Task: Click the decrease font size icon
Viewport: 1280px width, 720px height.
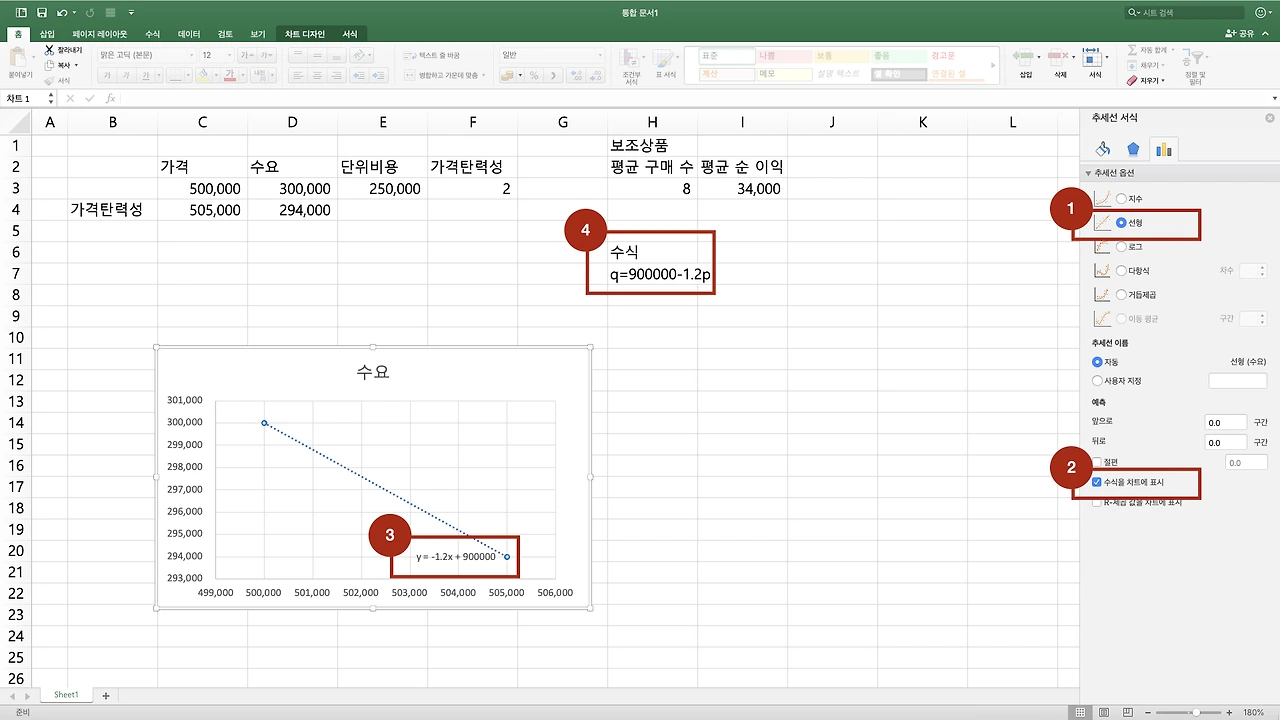Action: pos(265,55)
